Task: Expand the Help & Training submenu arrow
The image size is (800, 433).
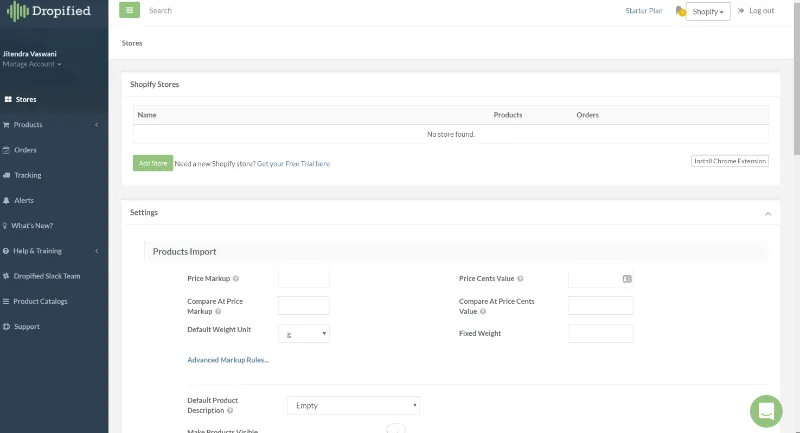Action: click(96, 251)
